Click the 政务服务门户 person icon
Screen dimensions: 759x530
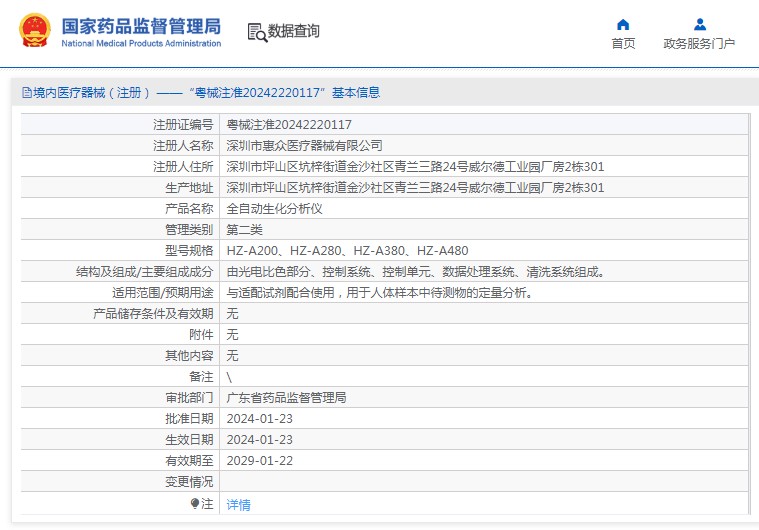coord(699,24)
